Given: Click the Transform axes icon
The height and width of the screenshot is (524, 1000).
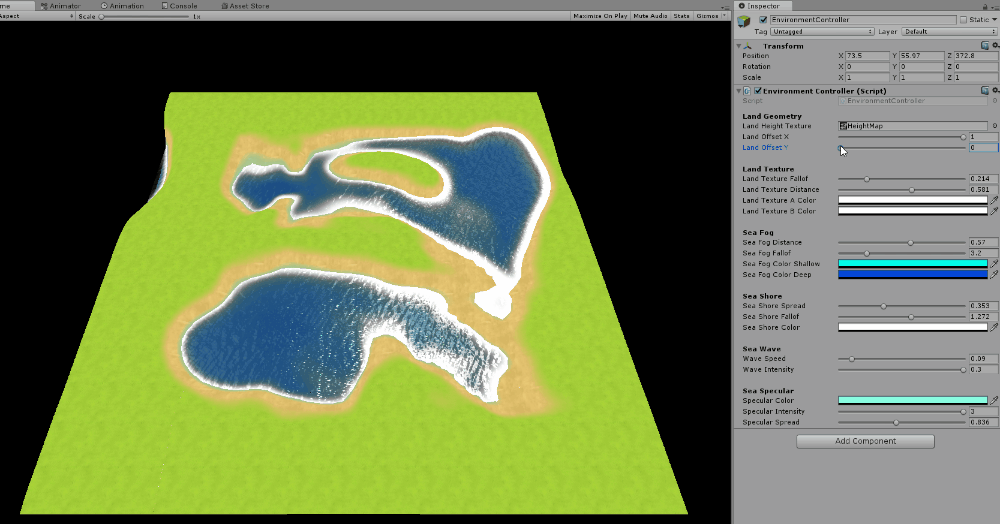Looking at the screenshot, I should [749, 46].
